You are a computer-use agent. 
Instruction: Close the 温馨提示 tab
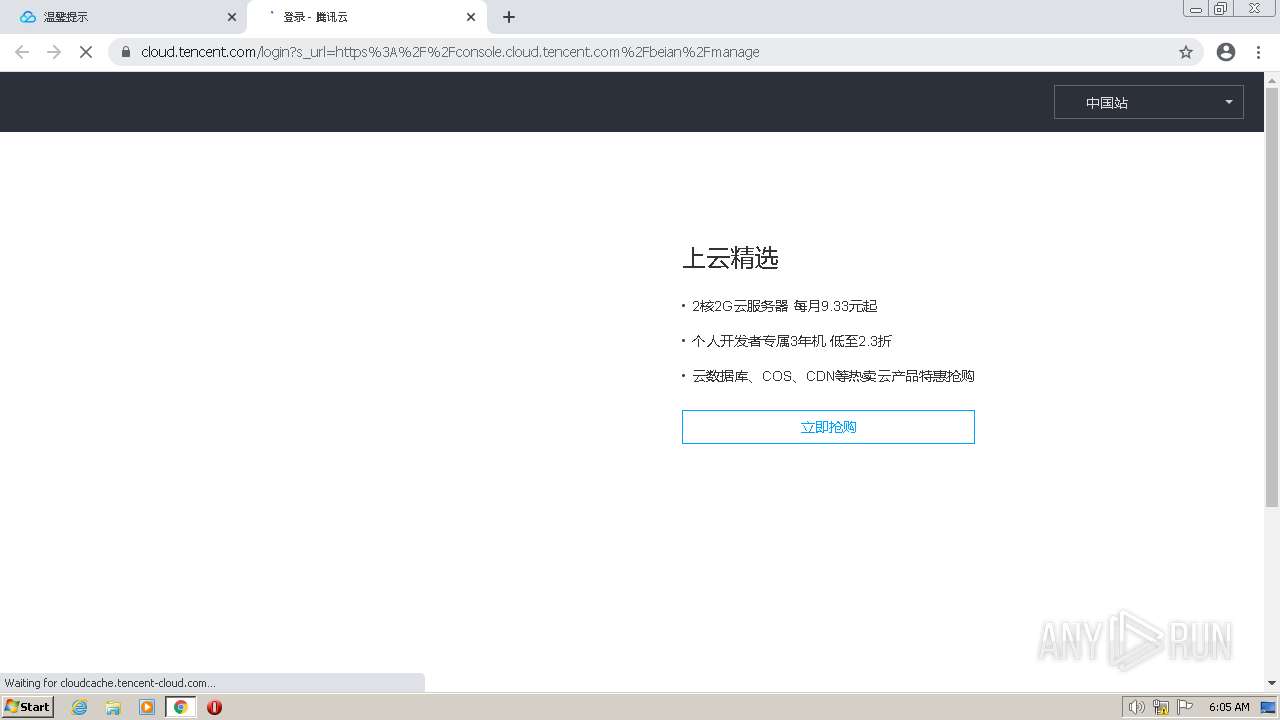[232, 17]
